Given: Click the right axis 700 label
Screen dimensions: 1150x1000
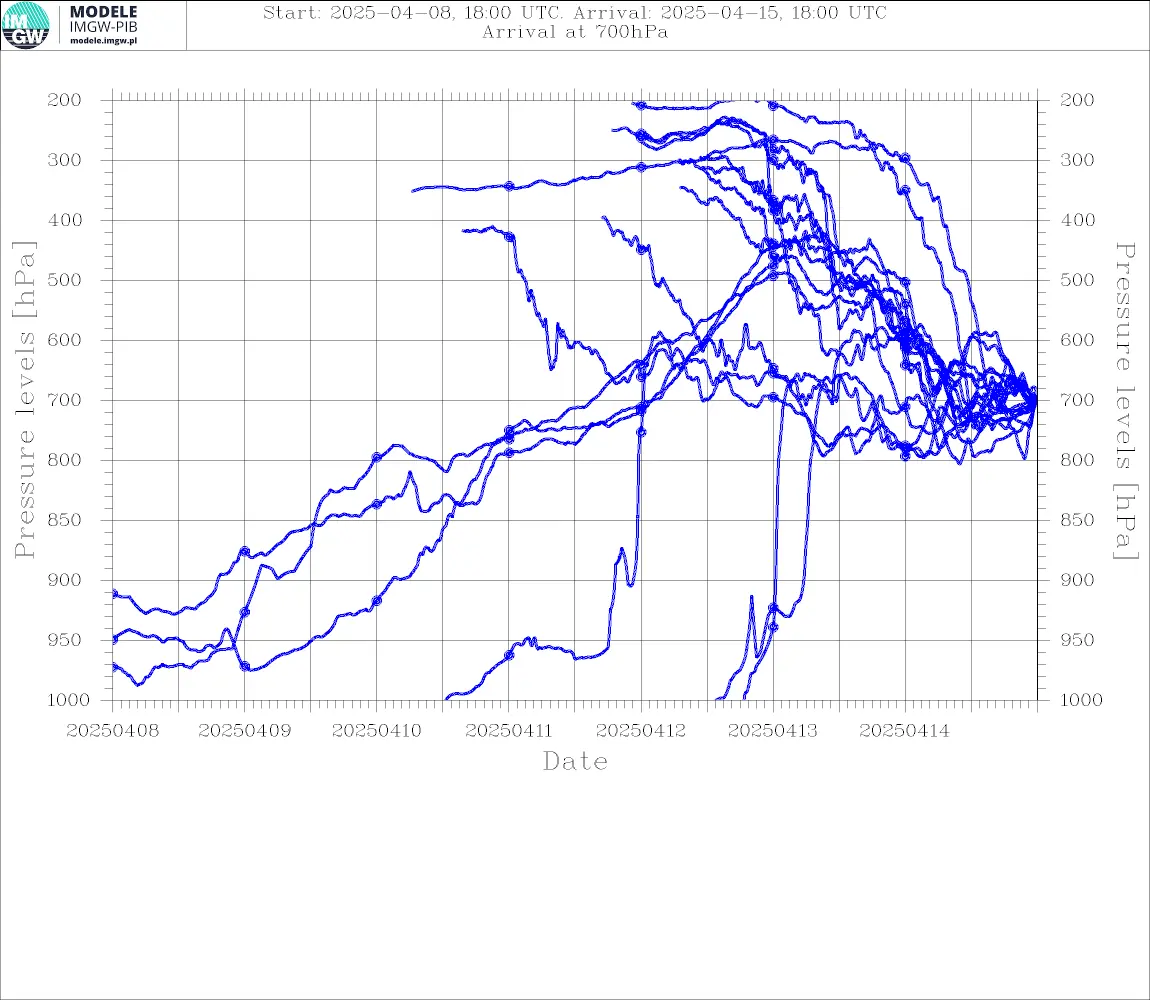Looking at the screenshot, I should pos(1077,401).
